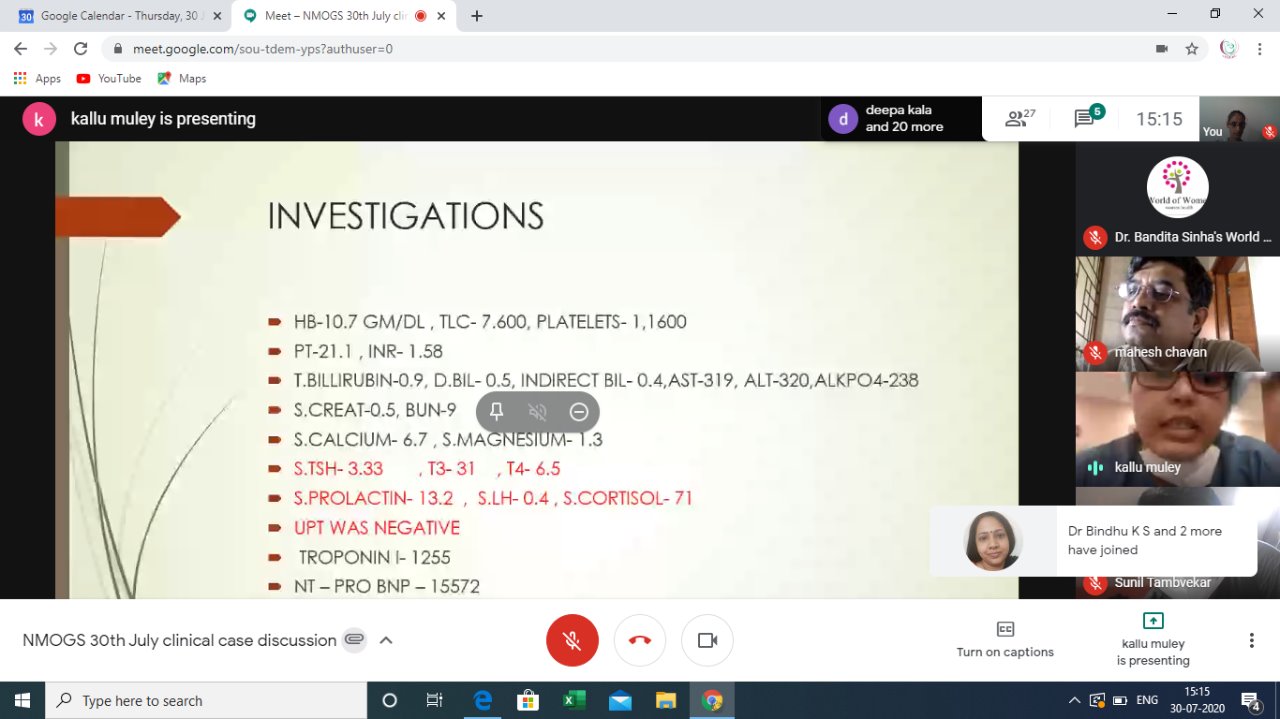This screenshot has height=719, width=1280.
Task: Remove presentation using the minus circle icon
Action: pos(579,412)
